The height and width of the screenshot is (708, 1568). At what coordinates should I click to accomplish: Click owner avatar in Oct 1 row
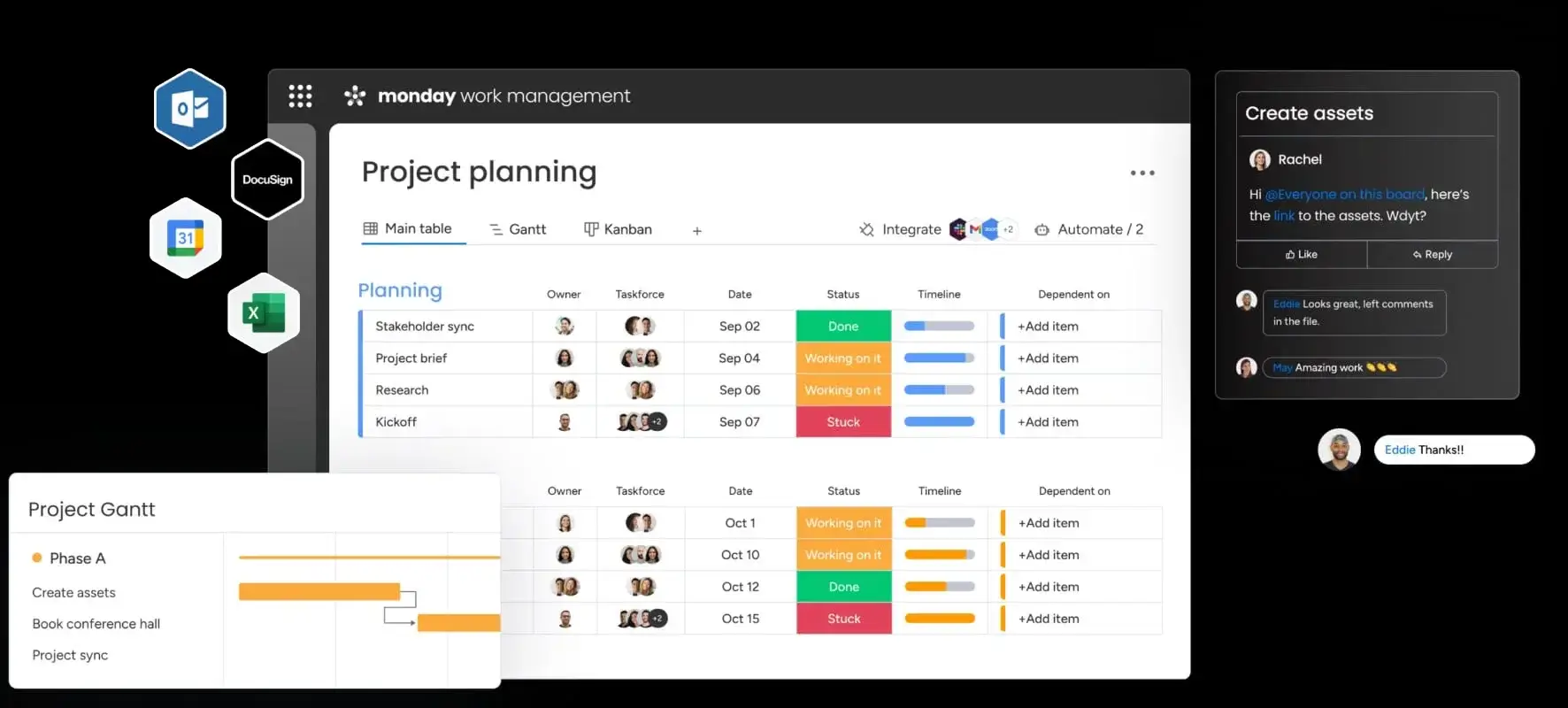tap(565, 523)
